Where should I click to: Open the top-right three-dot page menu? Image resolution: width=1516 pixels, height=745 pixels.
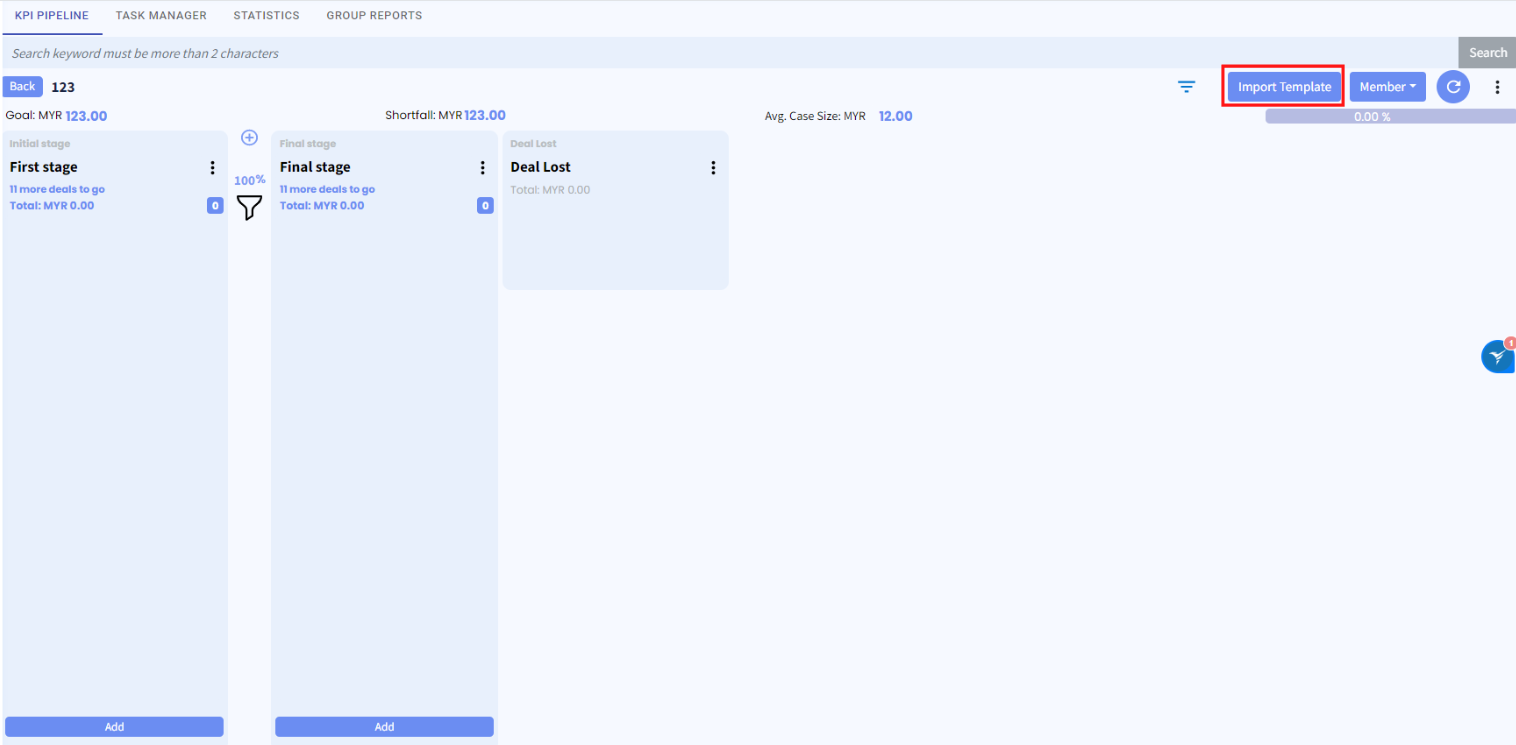point(1497,87)
